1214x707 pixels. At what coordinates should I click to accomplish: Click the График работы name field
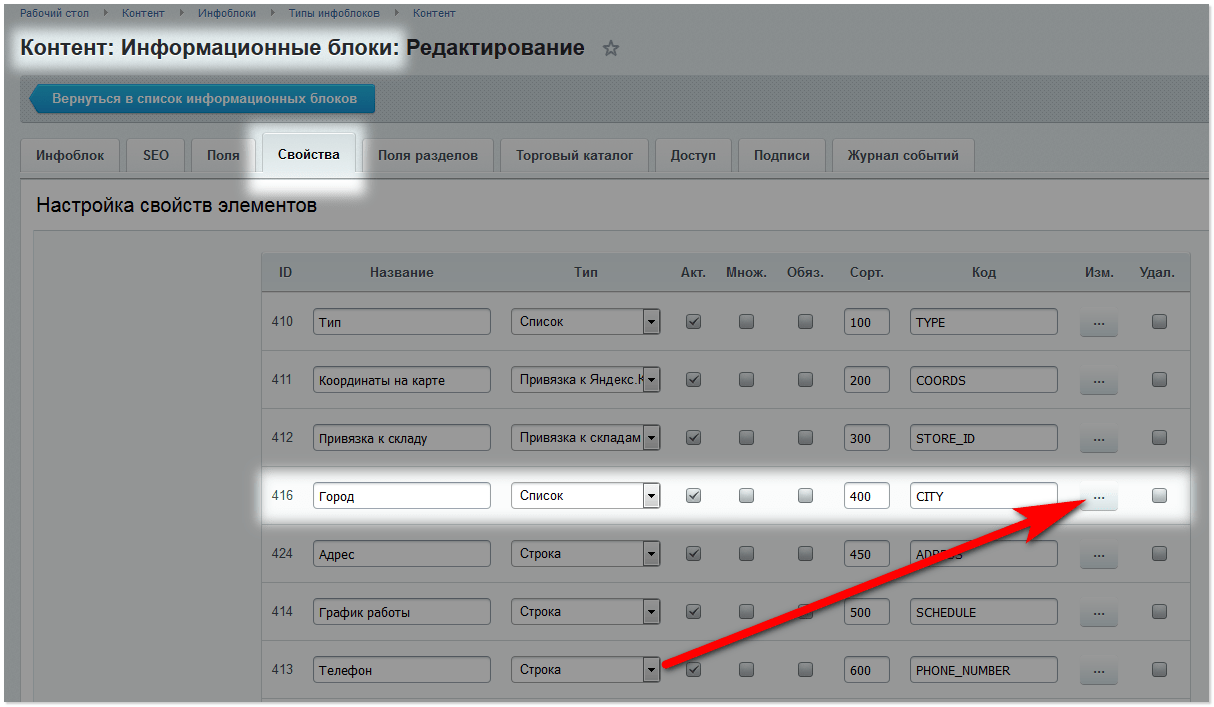coord(402,612)
